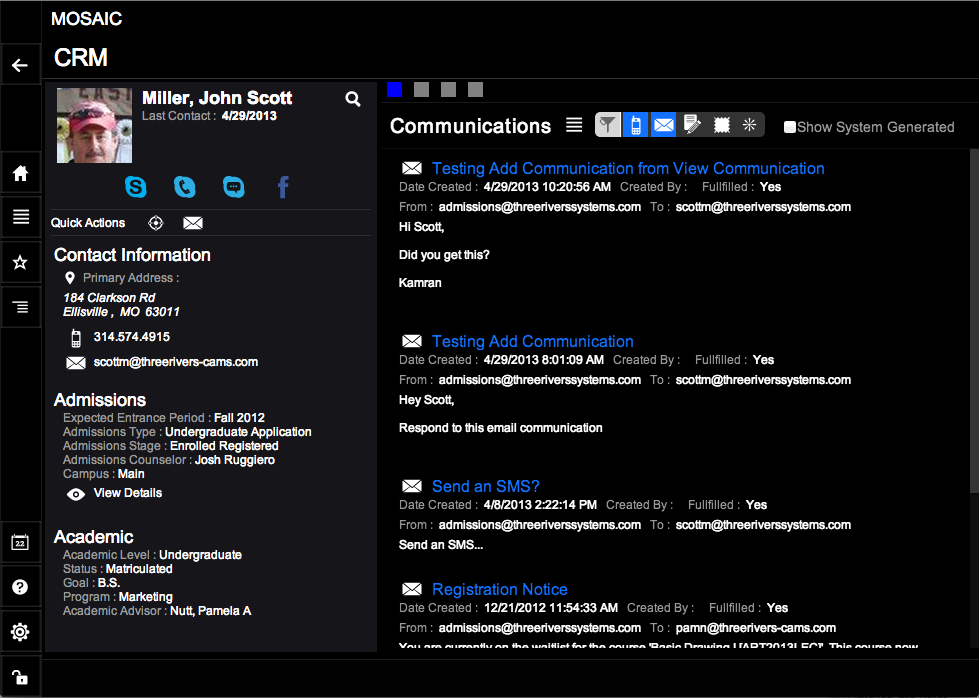The image size is (979, 698).
Task: Open the list menu next to Communications
Action: pyautogui.click(x=574, y=125)
